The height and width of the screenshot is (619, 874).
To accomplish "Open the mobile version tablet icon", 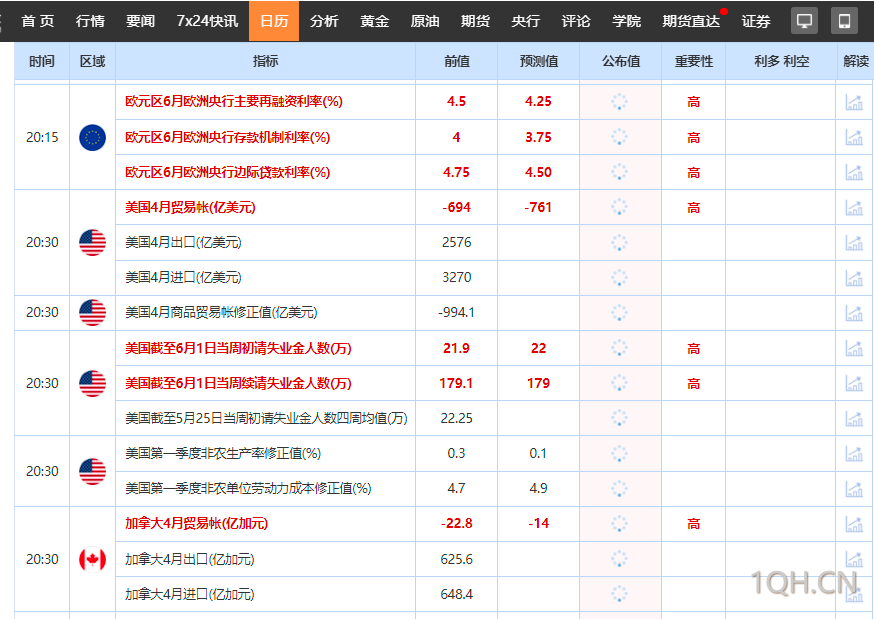I will point(844,21).
